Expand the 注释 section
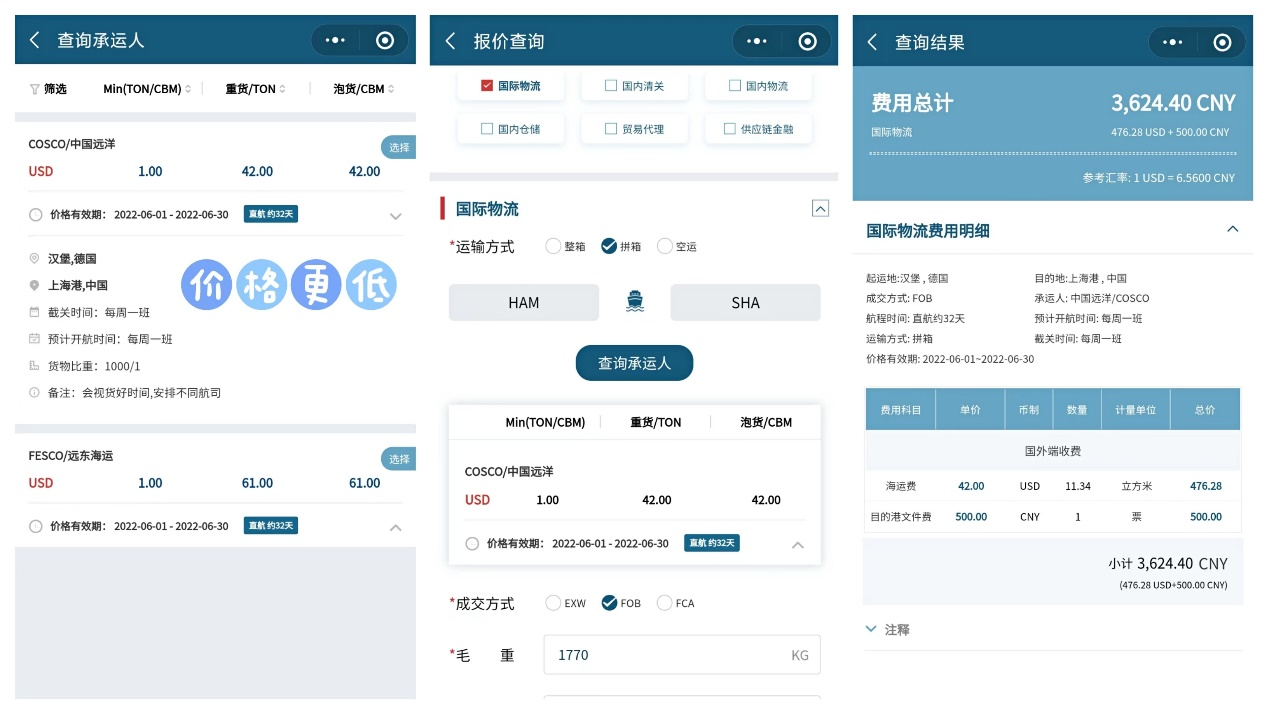 click(871, 629)
